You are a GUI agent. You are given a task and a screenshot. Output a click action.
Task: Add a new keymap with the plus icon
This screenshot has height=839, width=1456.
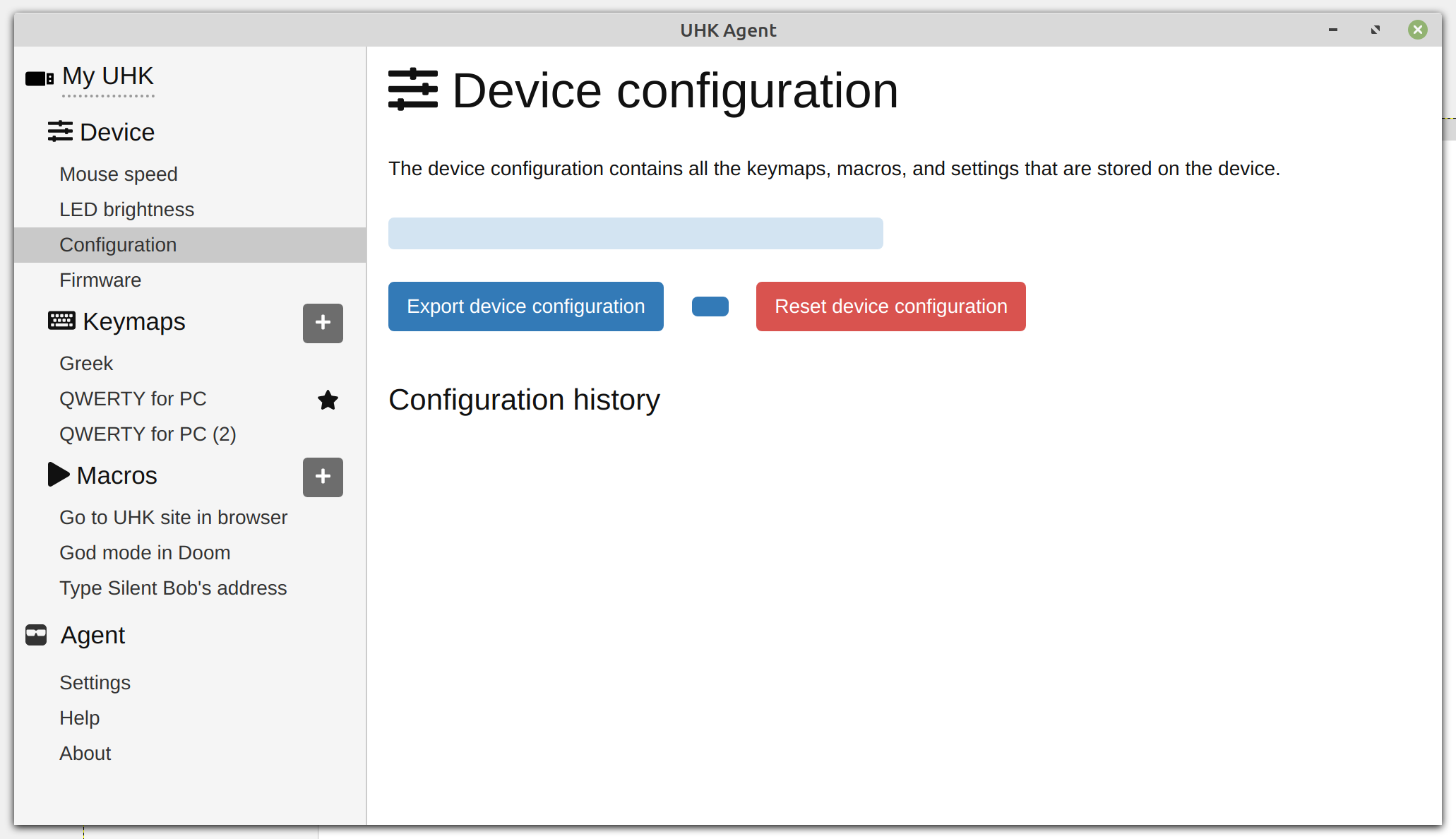323,323
